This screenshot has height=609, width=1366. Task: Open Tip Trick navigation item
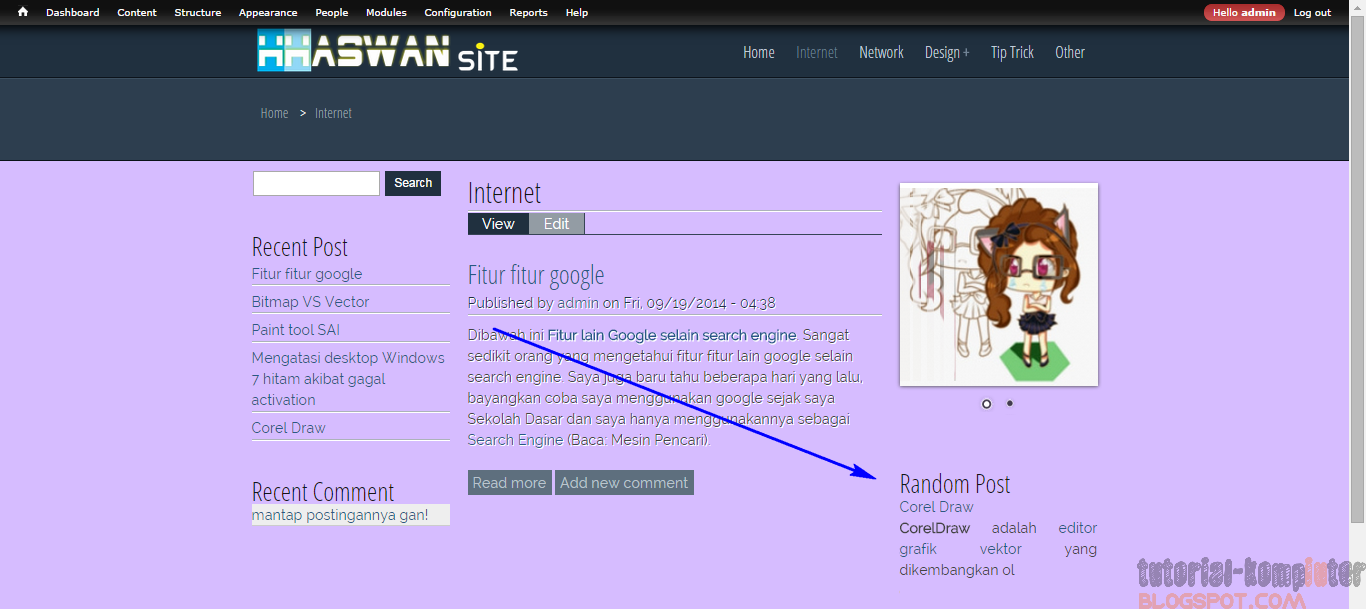click(1012, 52)
